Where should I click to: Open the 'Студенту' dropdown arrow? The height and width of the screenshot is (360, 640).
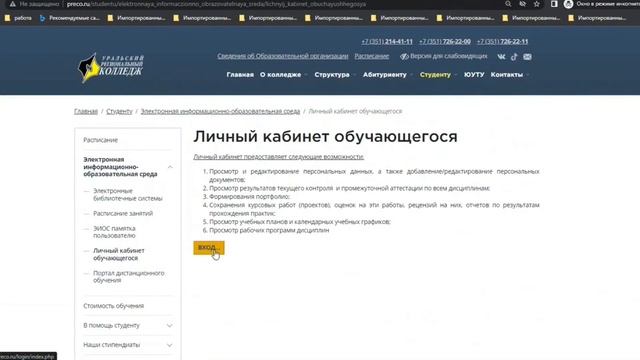click(x=455, y=75)
